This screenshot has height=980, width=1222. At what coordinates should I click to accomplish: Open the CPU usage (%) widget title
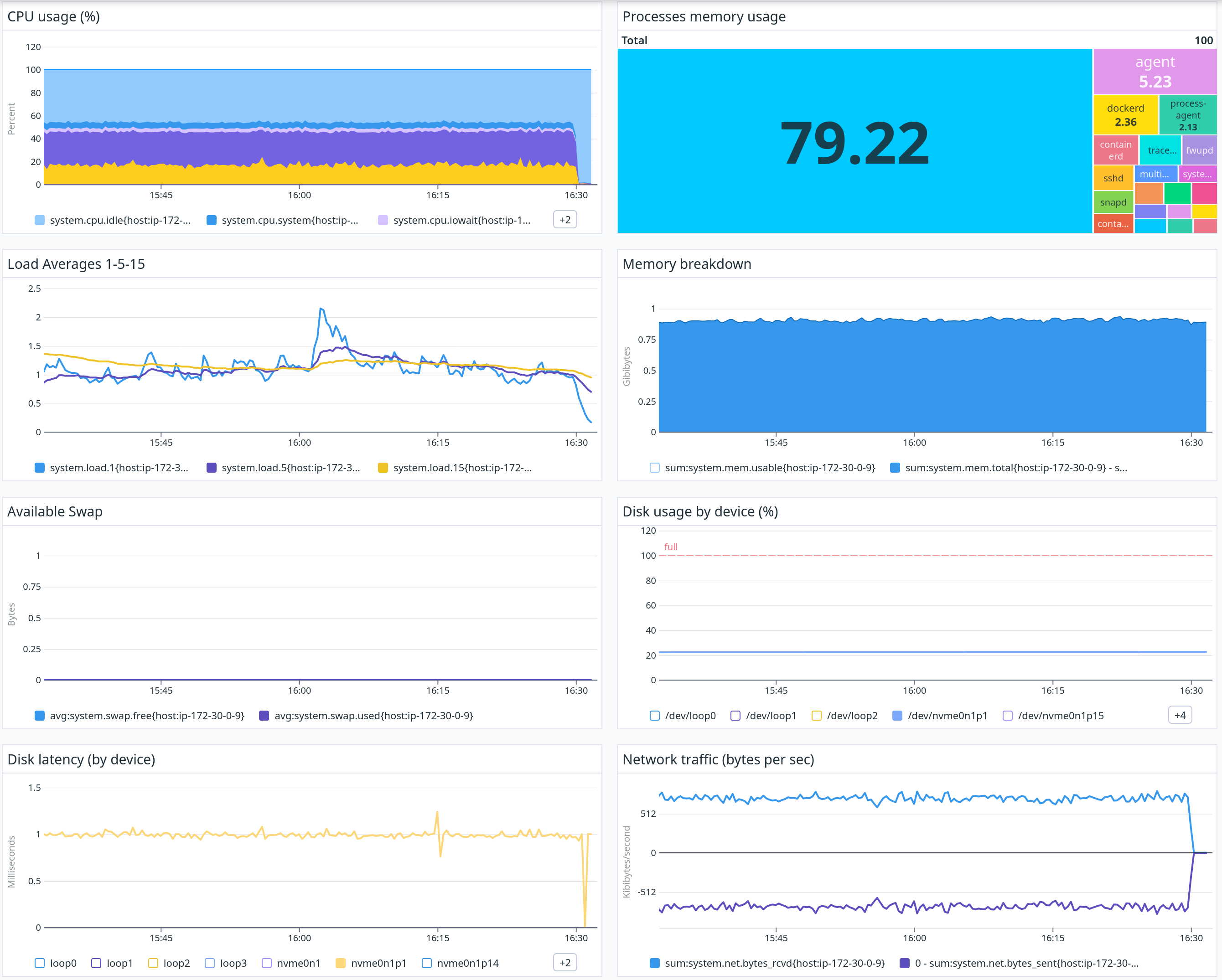point(53,16)
